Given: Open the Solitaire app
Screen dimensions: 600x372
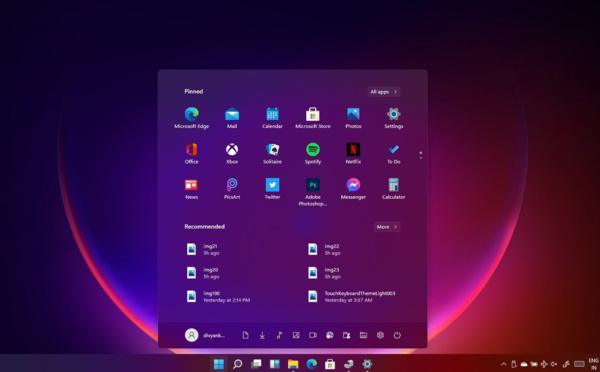Looking at the screenshot, I should tap(272, 153).
